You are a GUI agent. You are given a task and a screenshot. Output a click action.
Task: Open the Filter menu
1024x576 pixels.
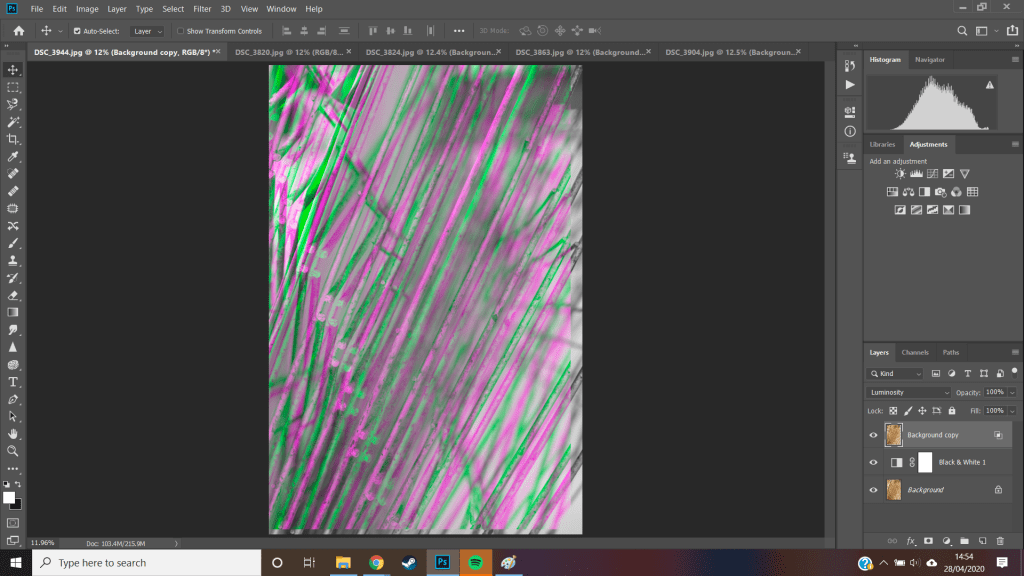click(x=202, y=9)
